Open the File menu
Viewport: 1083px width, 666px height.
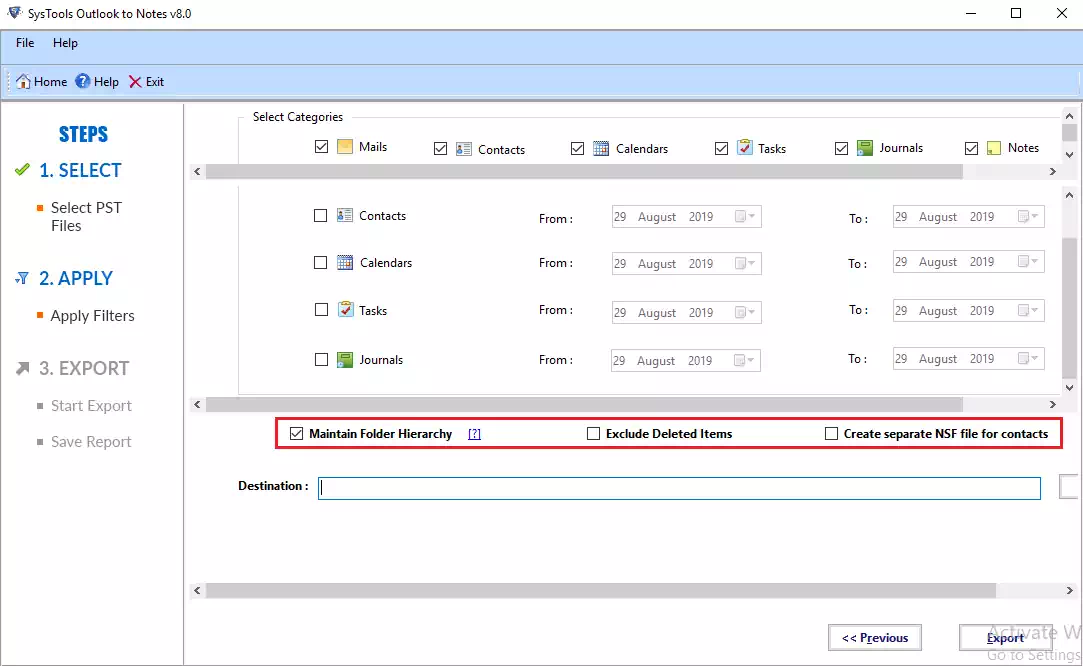click(25, 43)
